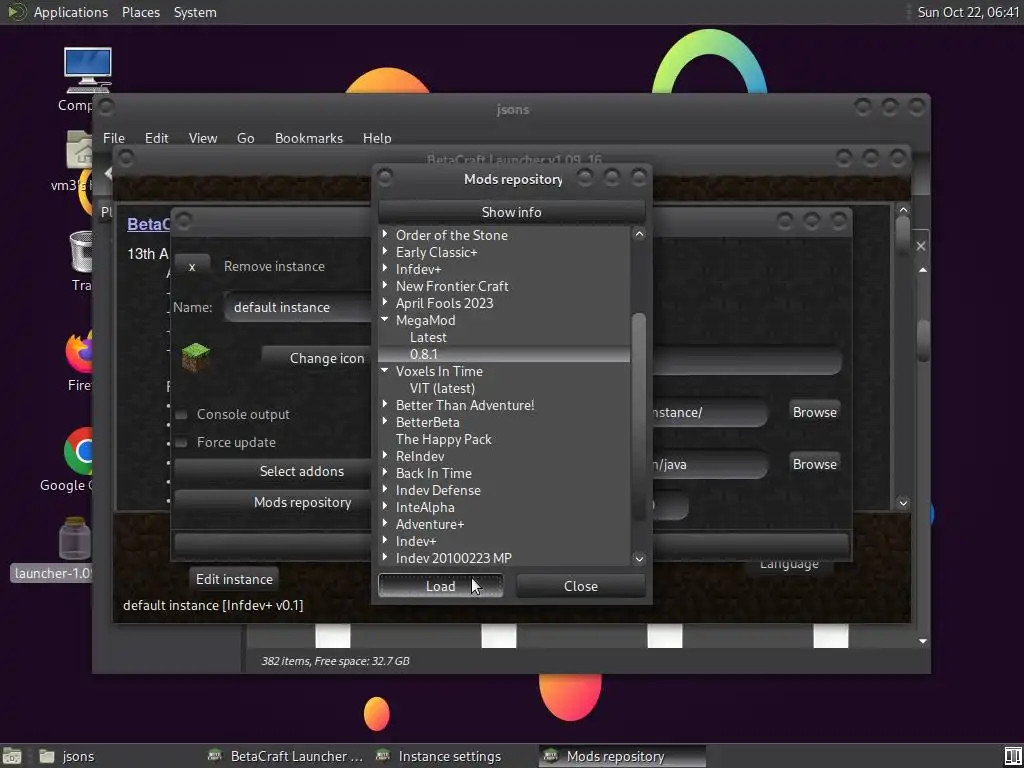Screen dimensions: 1024x768
Task: Switch to BetaCraft Launcher taskbar entry
Action: 285,756
